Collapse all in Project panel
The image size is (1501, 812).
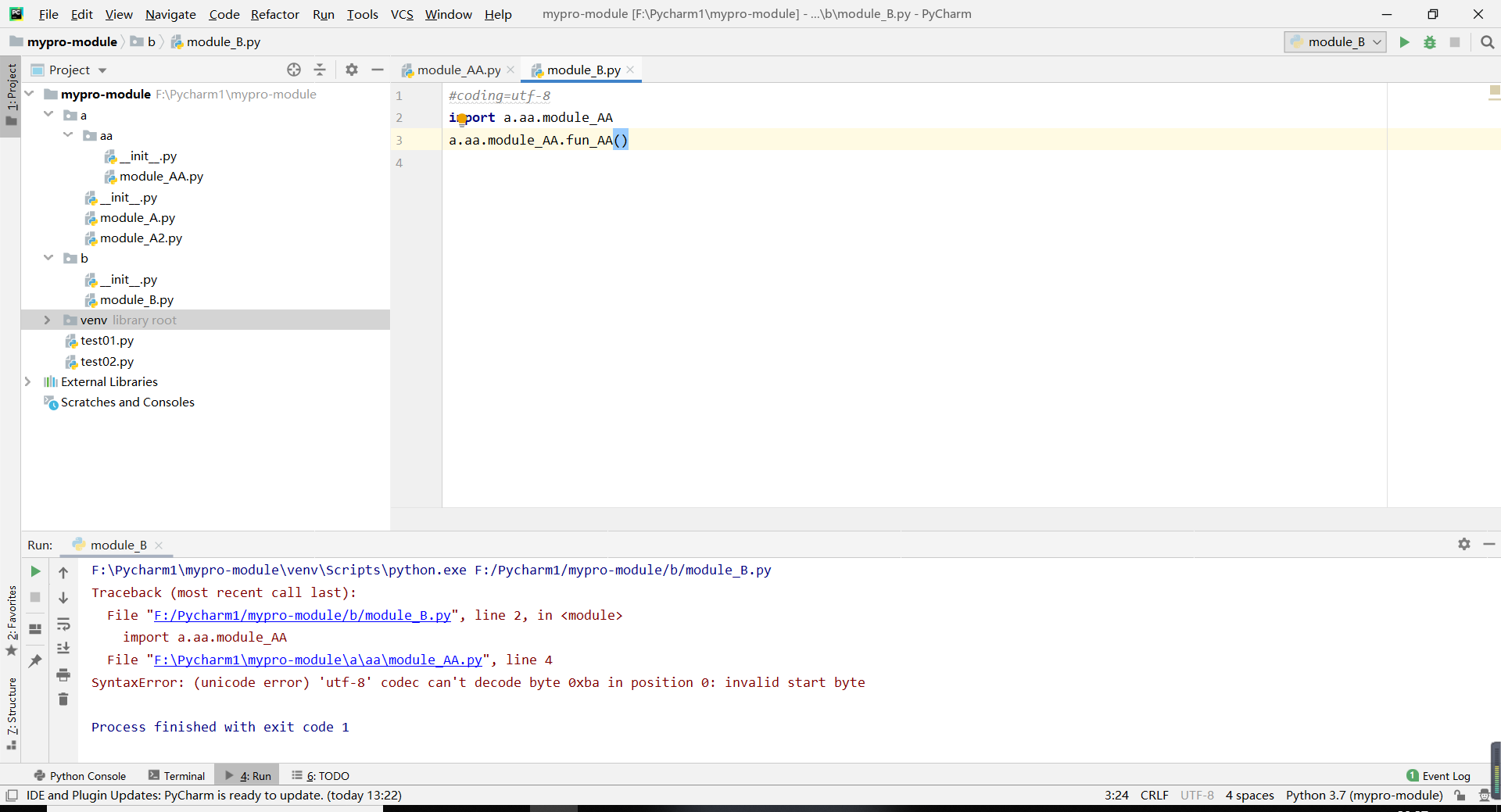(320, 70)
